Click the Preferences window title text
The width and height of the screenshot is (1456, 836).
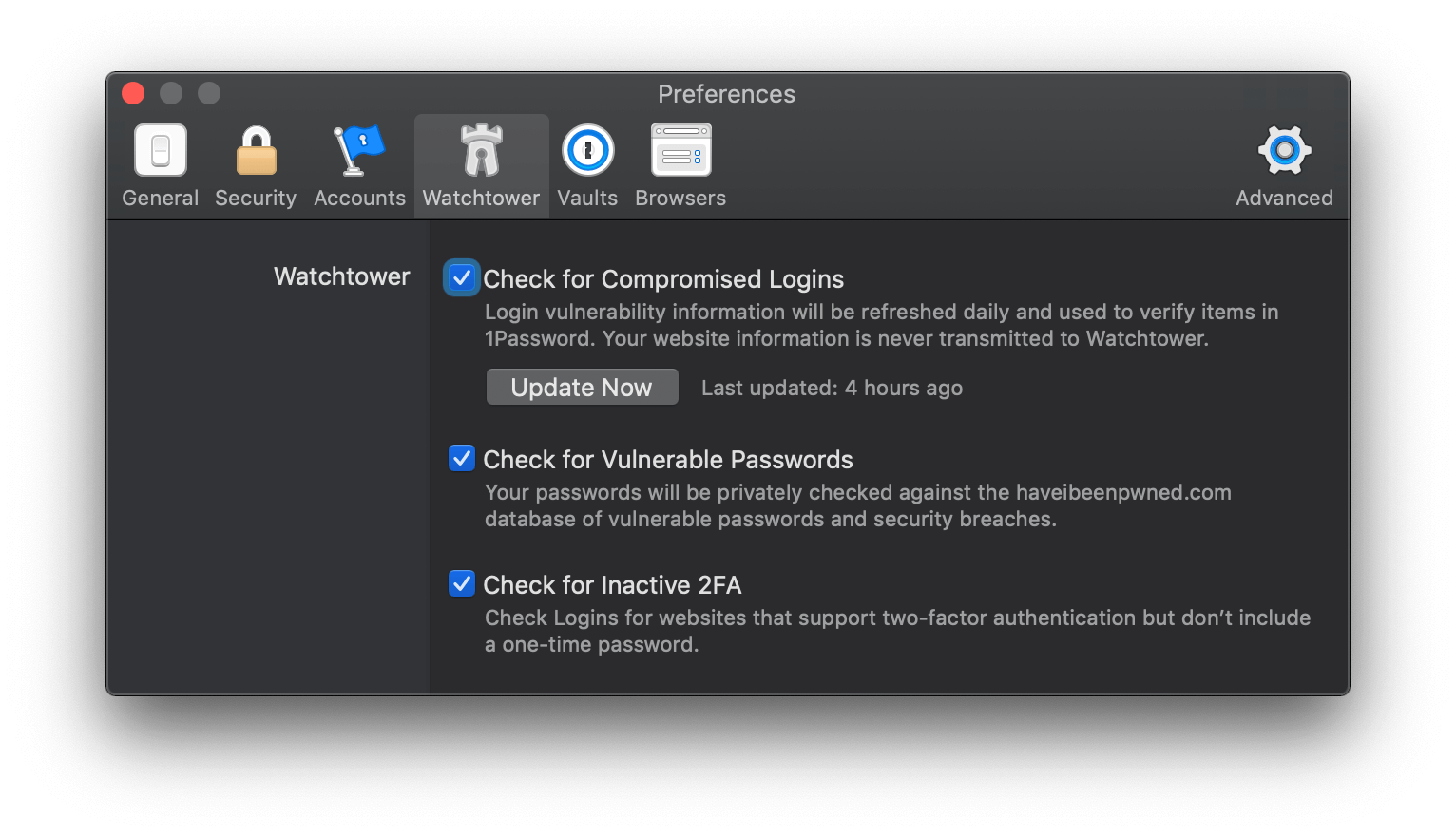726,94
